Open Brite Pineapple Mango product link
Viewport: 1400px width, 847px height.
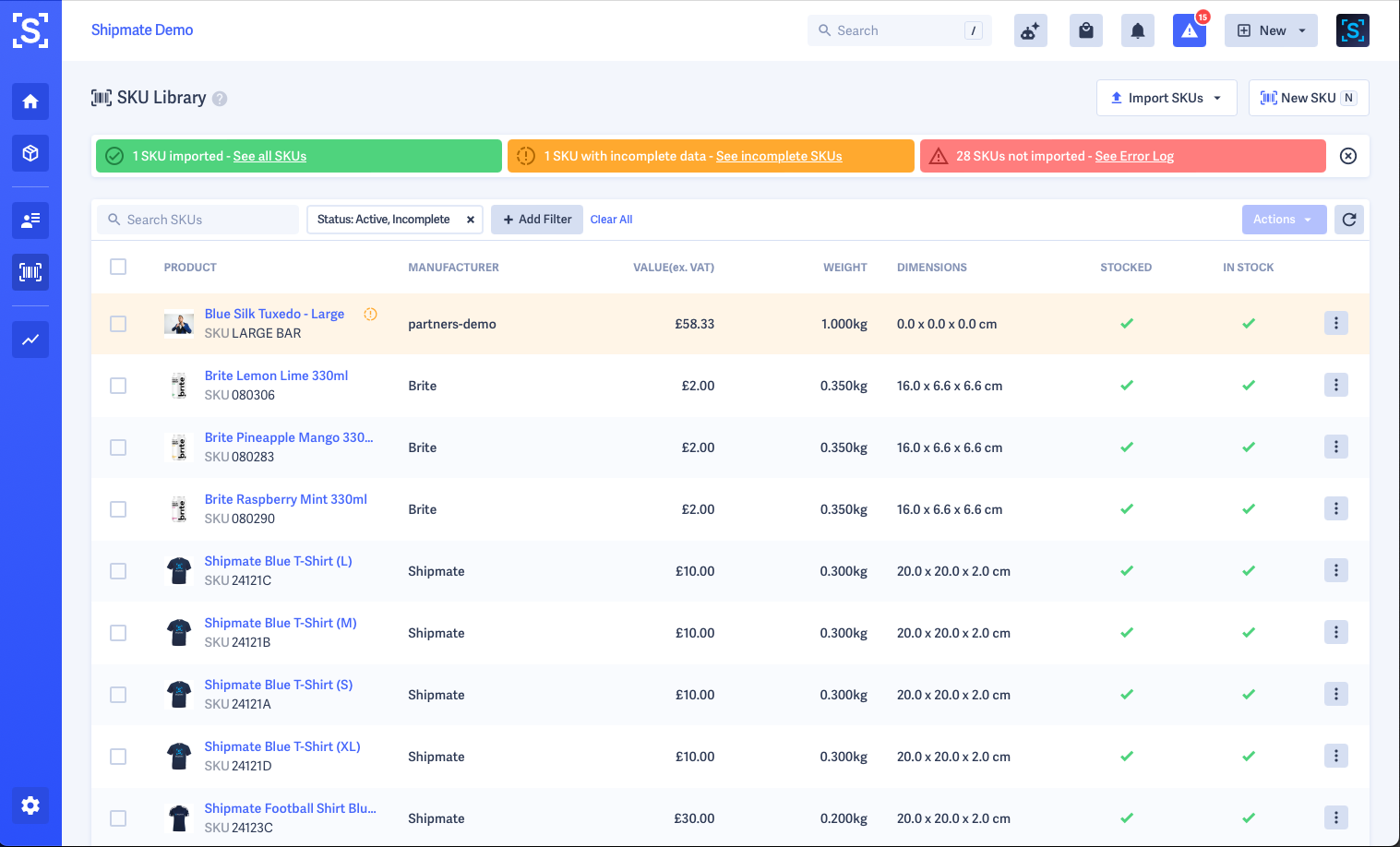[289, 437]
